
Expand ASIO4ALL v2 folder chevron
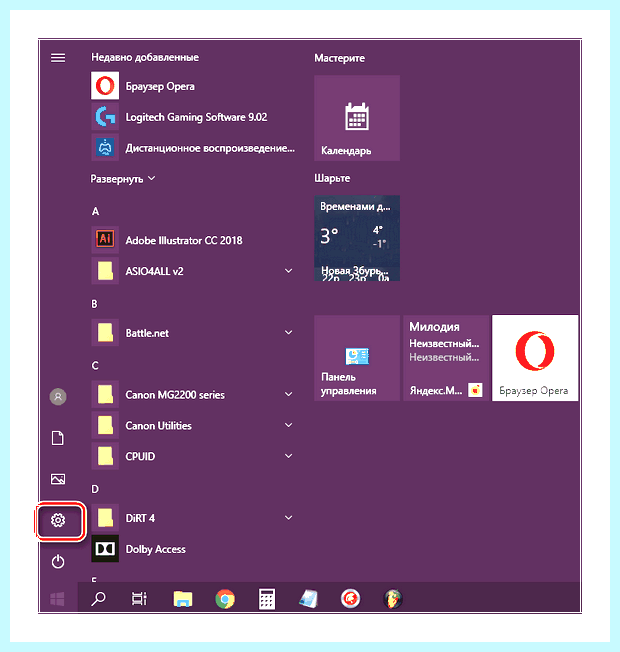pyautogui.click(x=289, y=271)
